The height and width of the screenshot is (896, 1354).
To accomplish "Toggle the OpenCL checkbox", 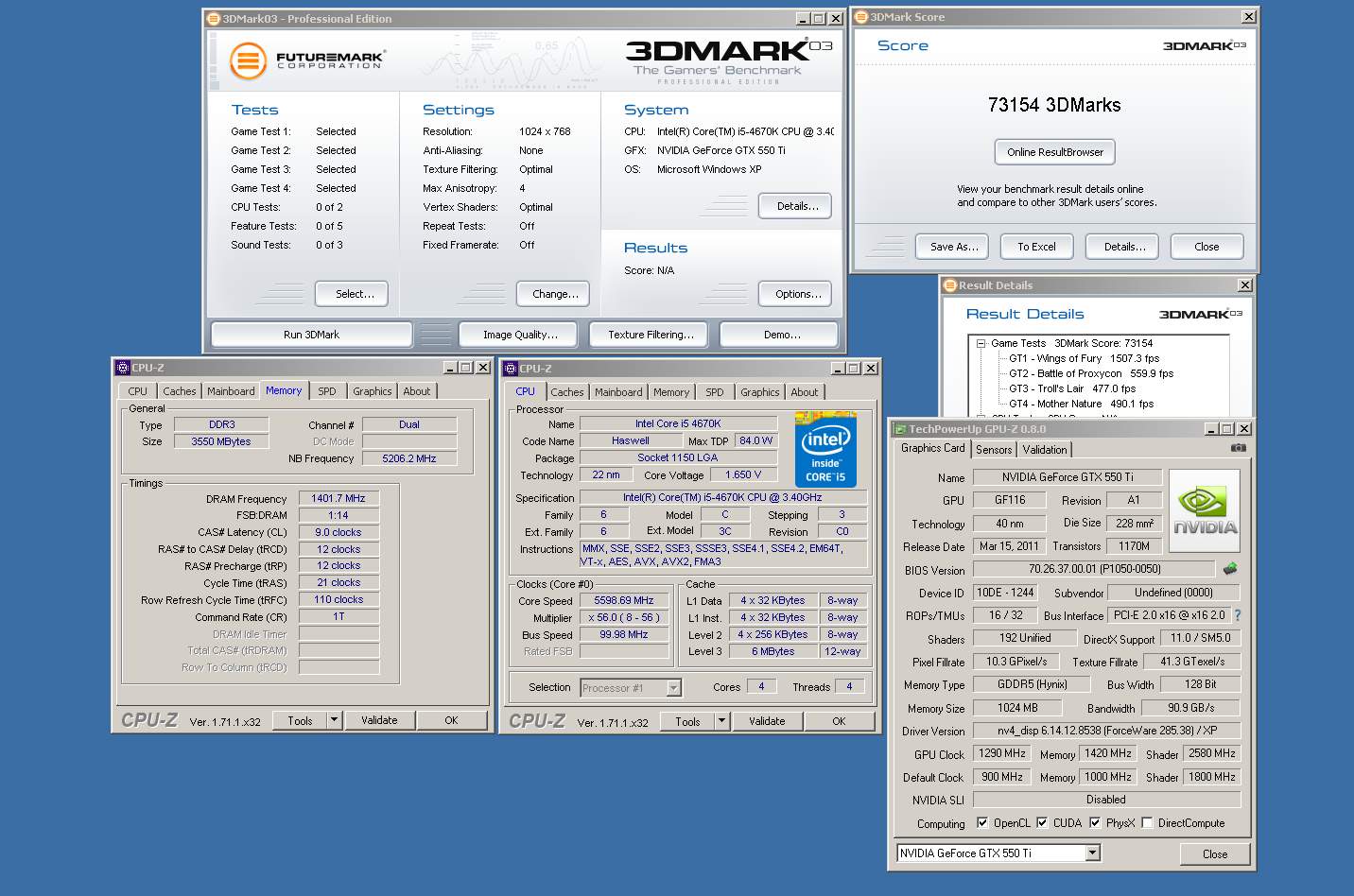I will [982, 822].
